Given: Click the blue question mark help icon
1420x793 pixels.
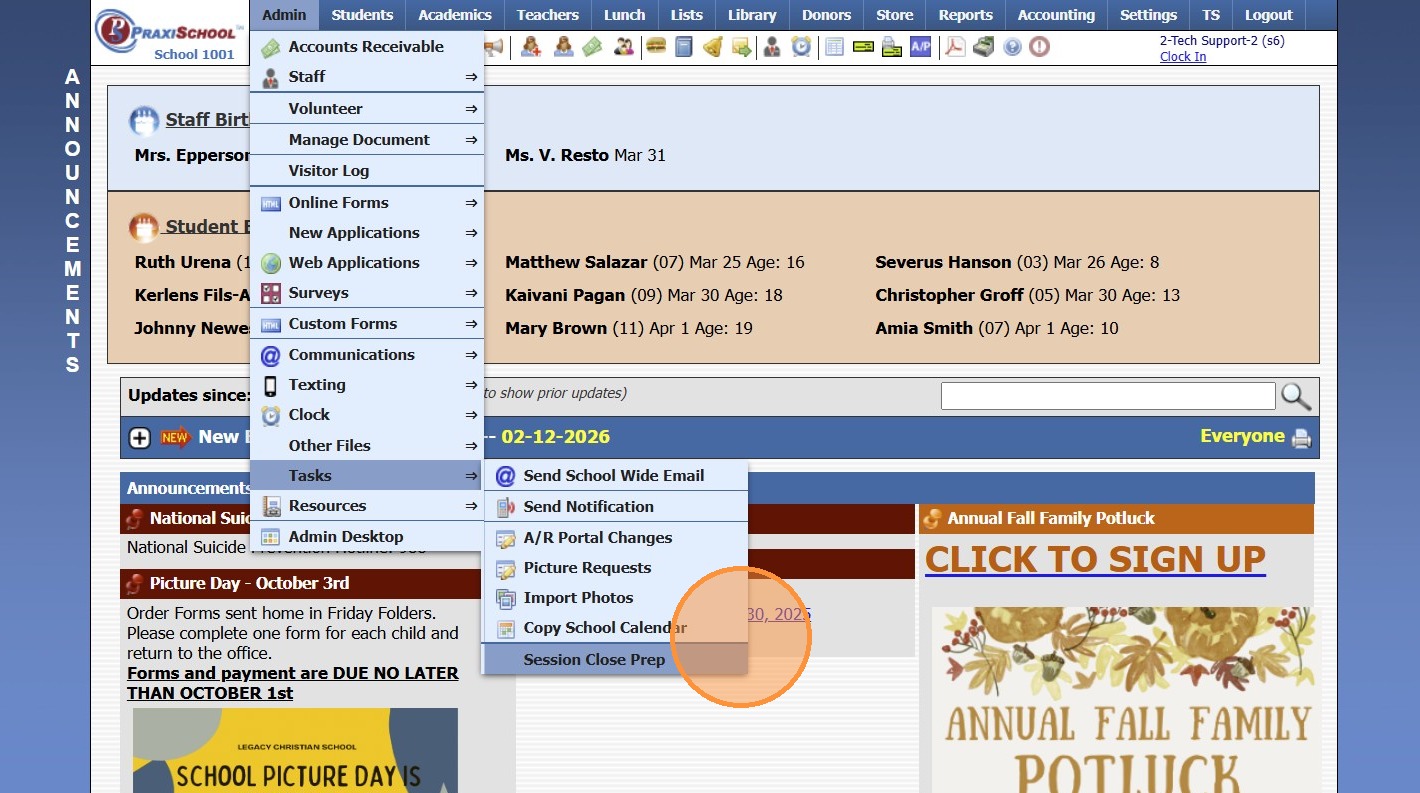Looking at the screenshot, I should (1012, 46).
